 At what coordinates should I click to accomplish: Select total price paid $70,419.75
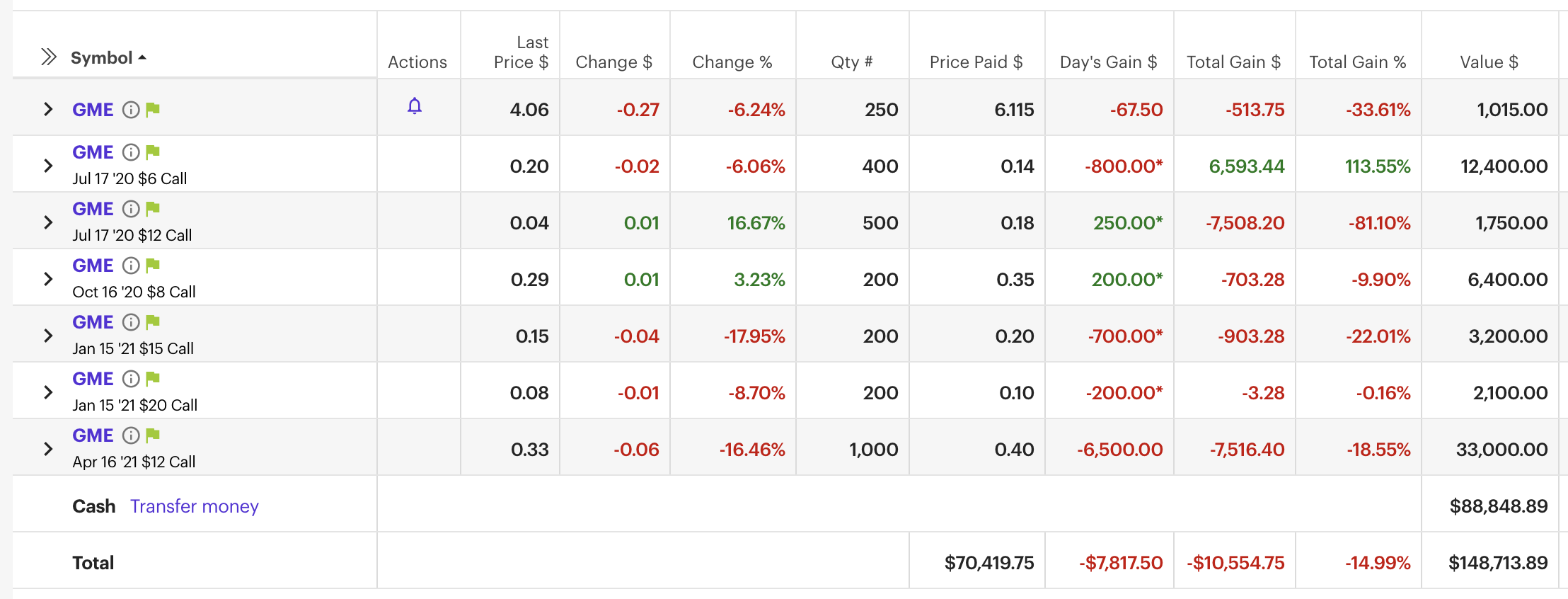(989, 563)
